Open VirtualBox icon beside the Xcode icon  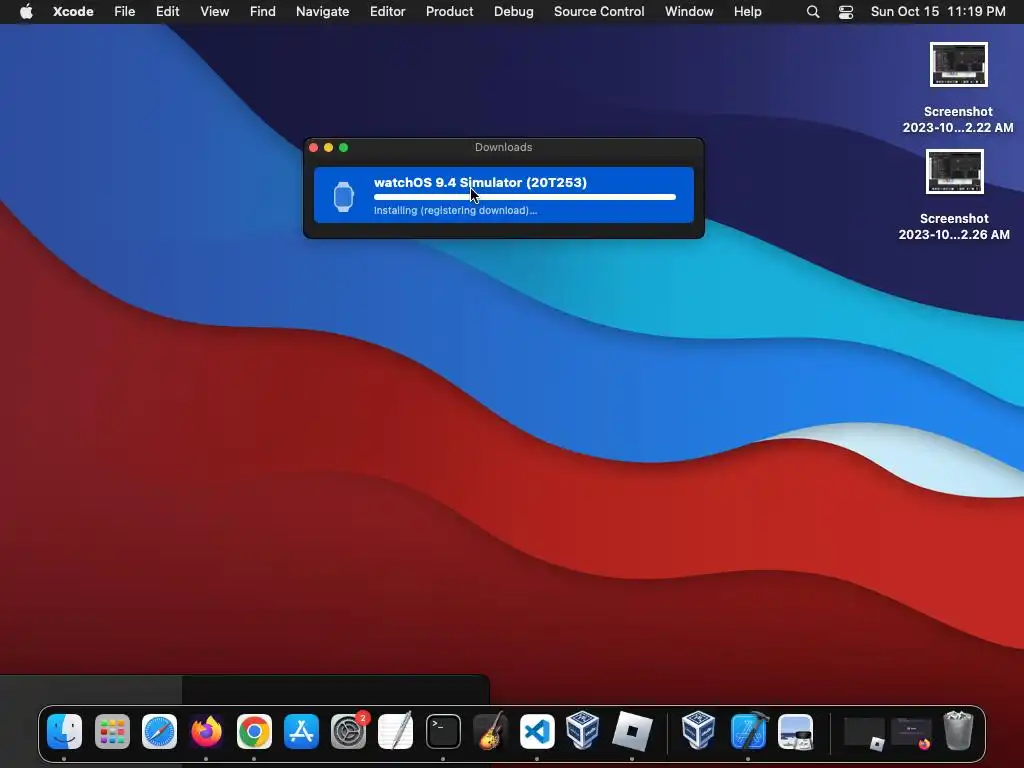point(698,729)
